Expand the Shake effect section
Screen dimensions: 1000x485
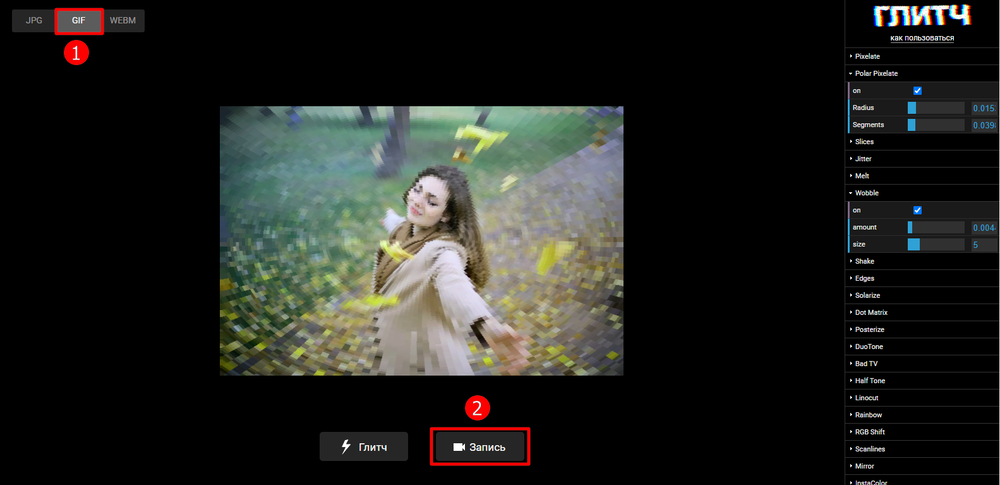[922, 261]
